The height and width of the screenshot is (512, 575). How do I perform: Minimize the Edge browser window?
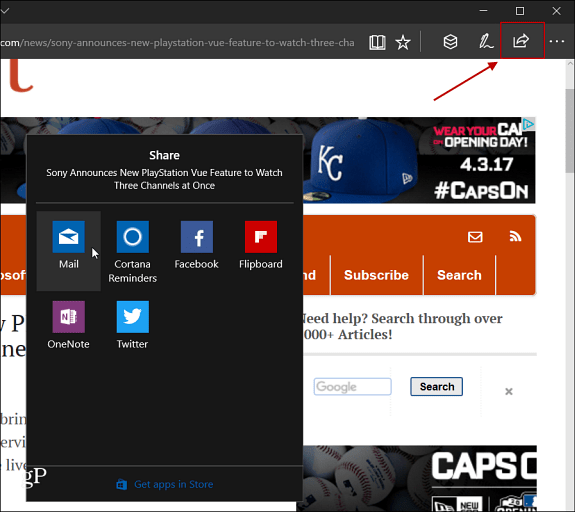point(483,11)
